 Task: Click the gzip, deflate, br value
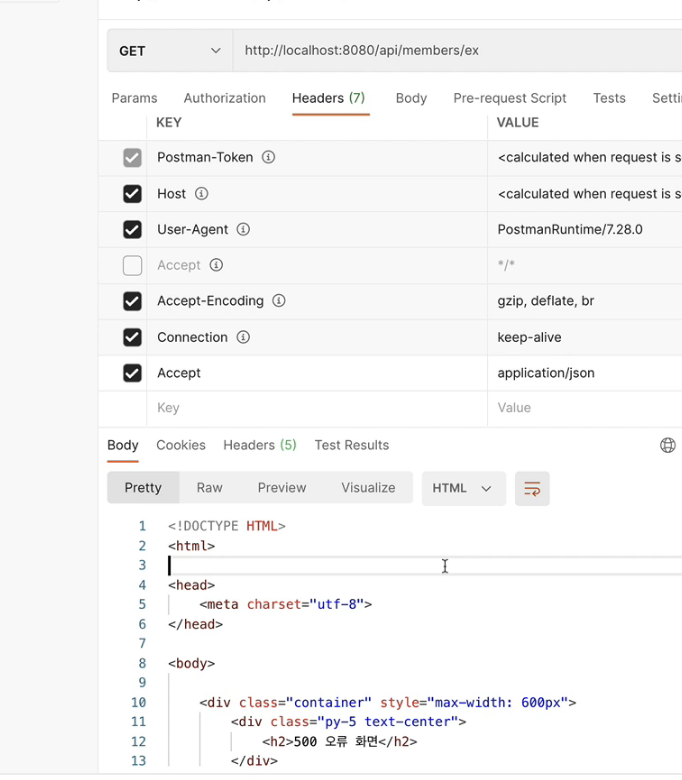(546, 301)
